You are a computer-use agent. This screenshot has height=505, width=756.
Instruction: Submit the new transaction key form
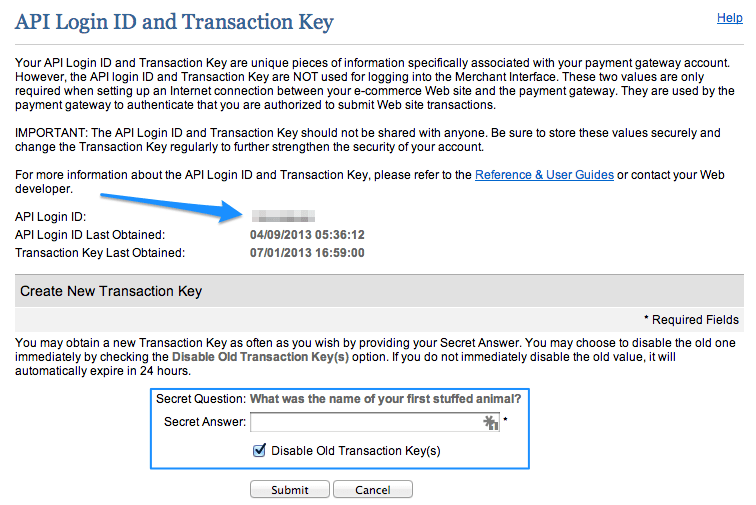coord(290,490)
